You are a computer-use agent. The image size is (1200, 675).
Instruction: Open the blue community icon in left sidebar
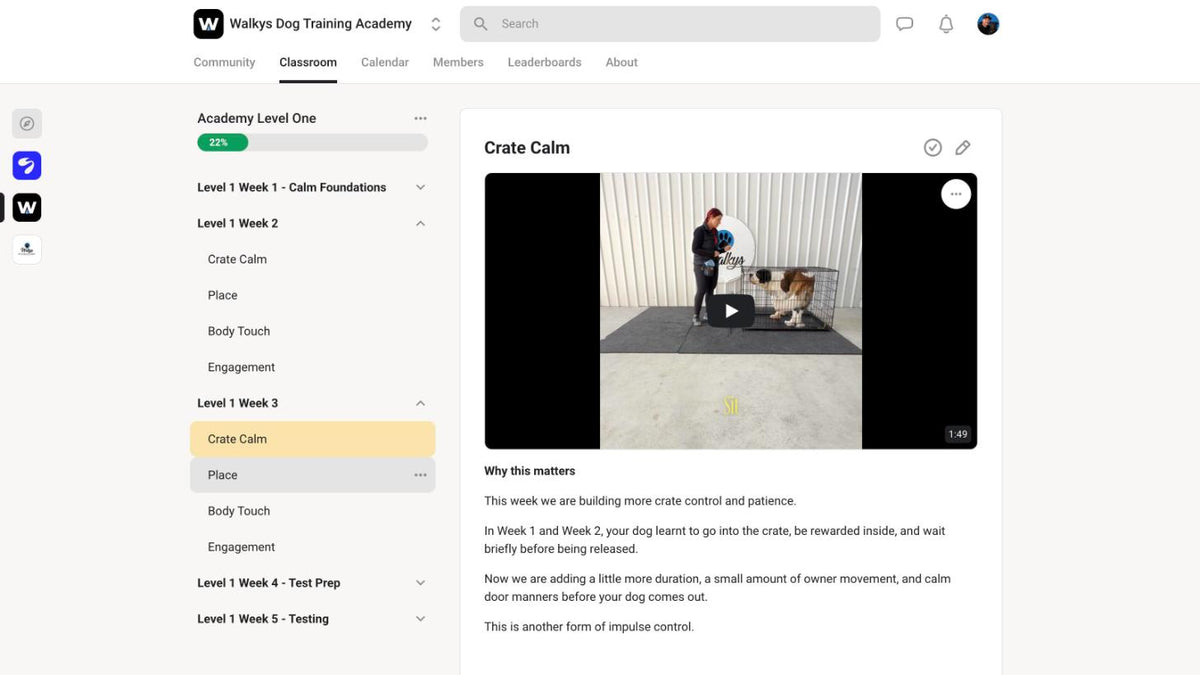click(27, 165)
